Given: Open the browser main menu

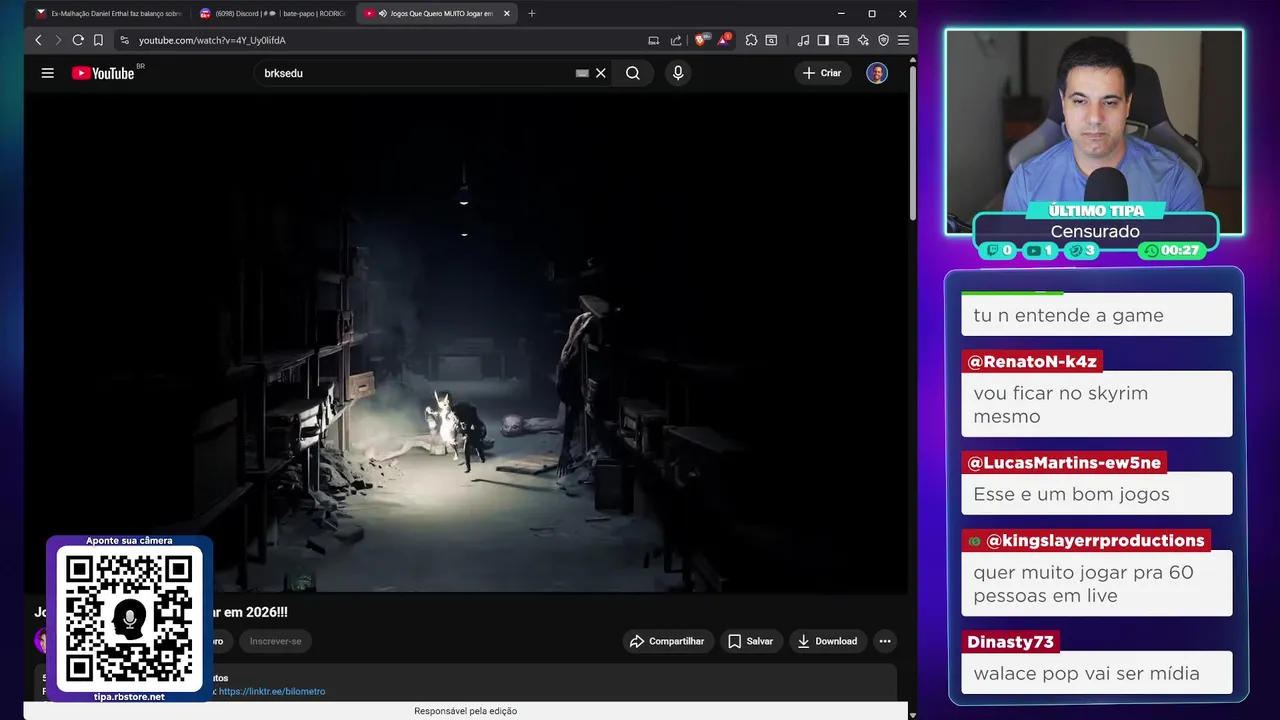Looking at the screenshot, I should 903,40.
